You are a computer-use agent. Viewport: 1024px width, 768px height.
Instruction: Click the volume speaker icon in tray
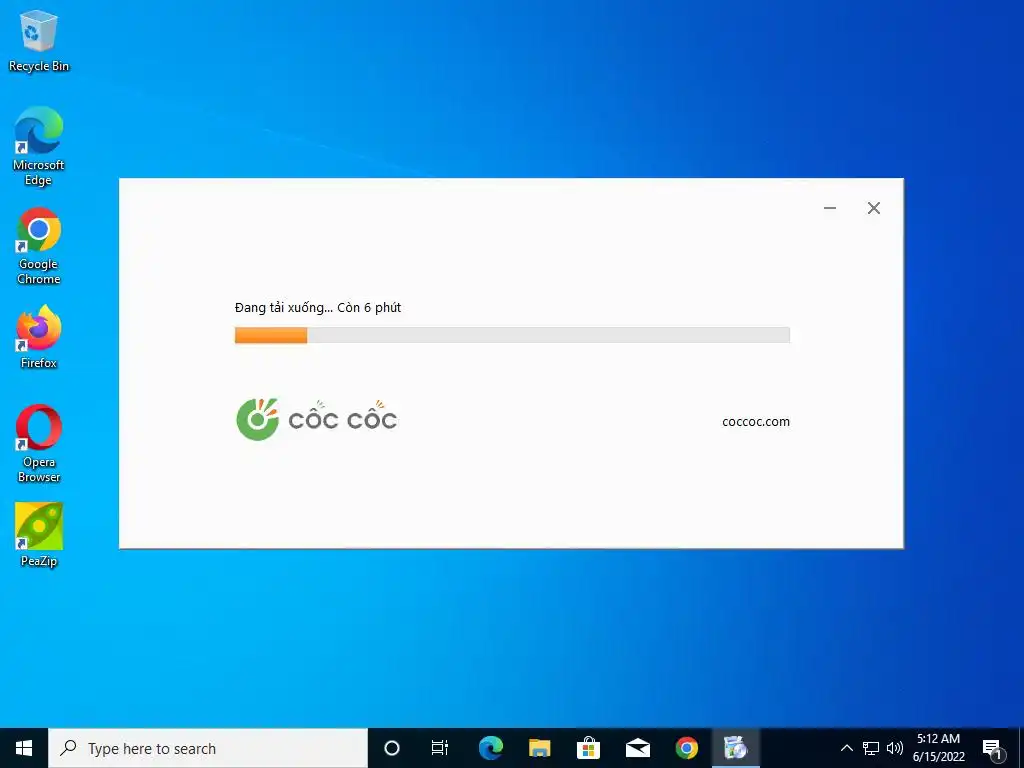(x=895, y=748)
